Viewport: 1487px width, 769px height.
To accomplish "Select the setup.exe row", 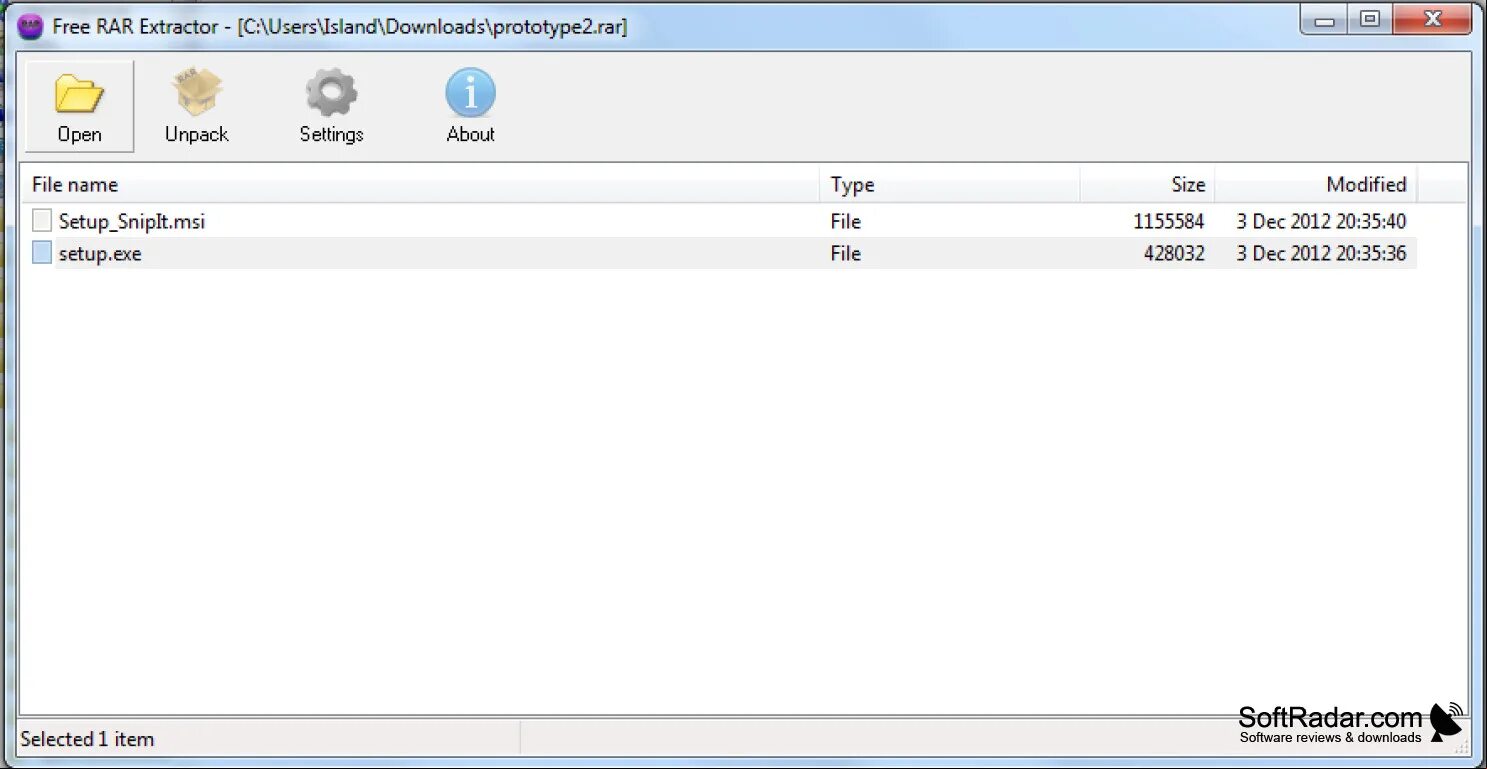I will (x=100, y=253).
